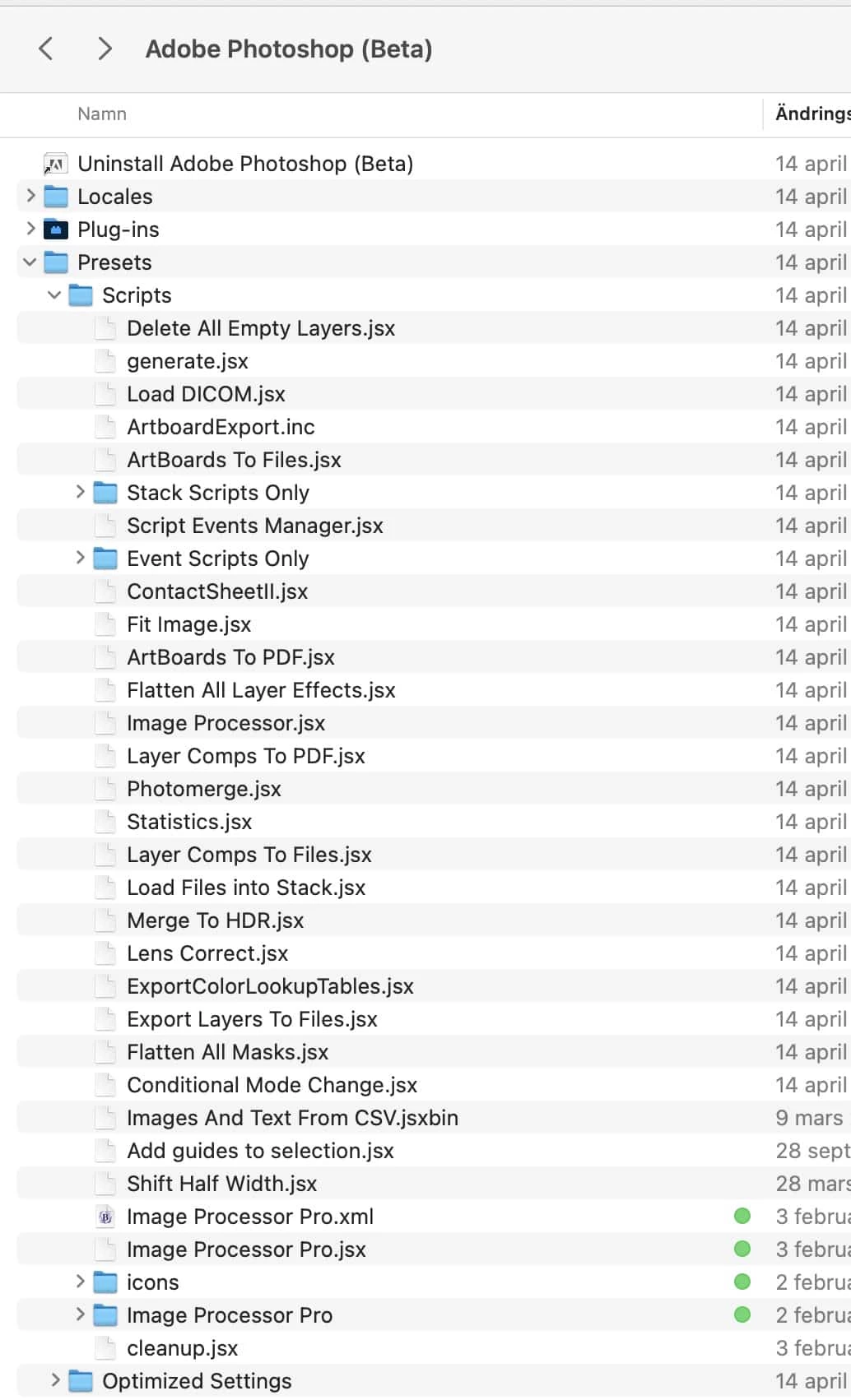Expand the Locales folder
This screenshot has height=1400, width=851.
click(30, 196)
